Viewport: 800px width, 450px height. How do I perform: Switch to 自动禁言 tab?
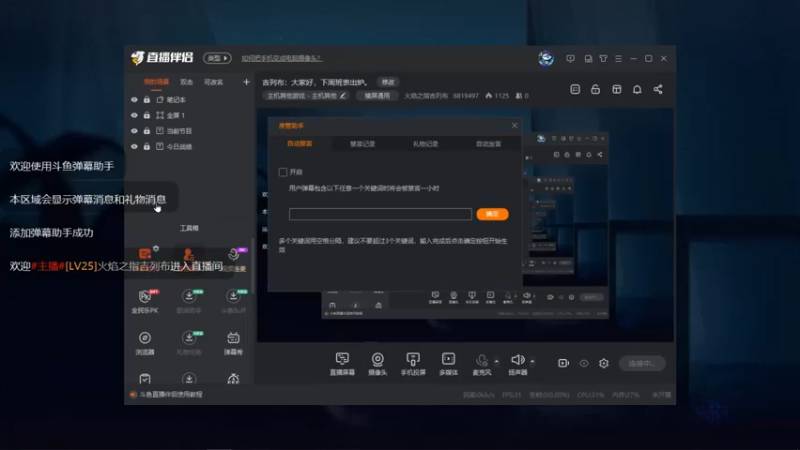click(299, 144)
